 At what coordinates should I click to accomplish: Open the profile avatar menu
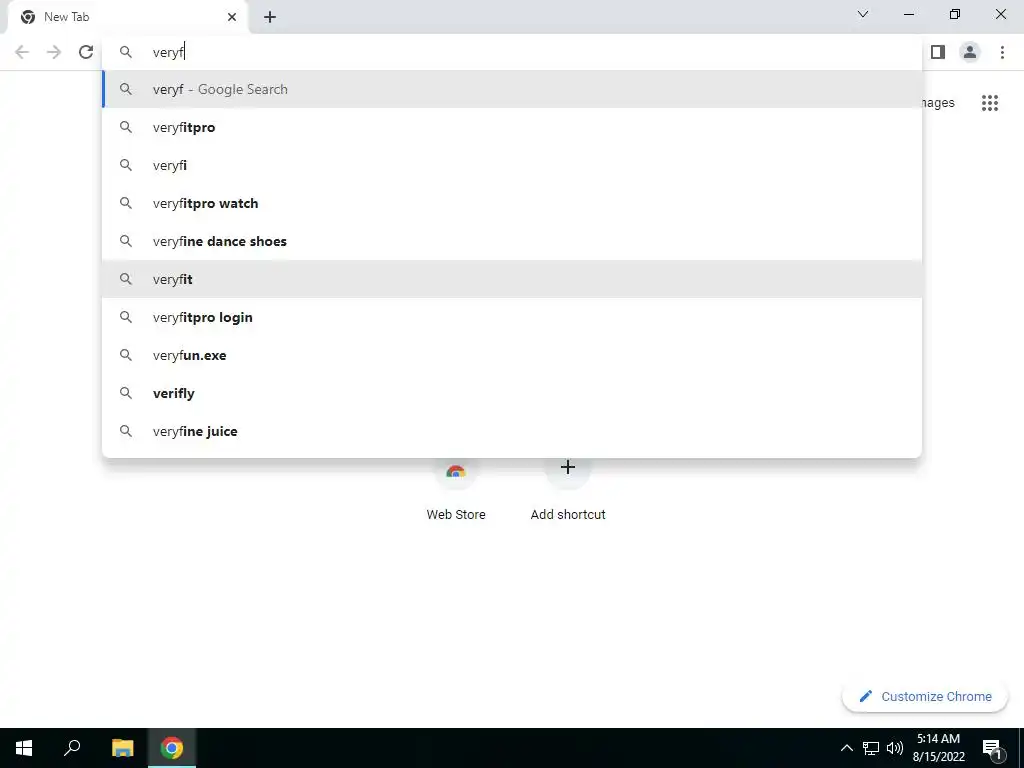coord(970,52)
